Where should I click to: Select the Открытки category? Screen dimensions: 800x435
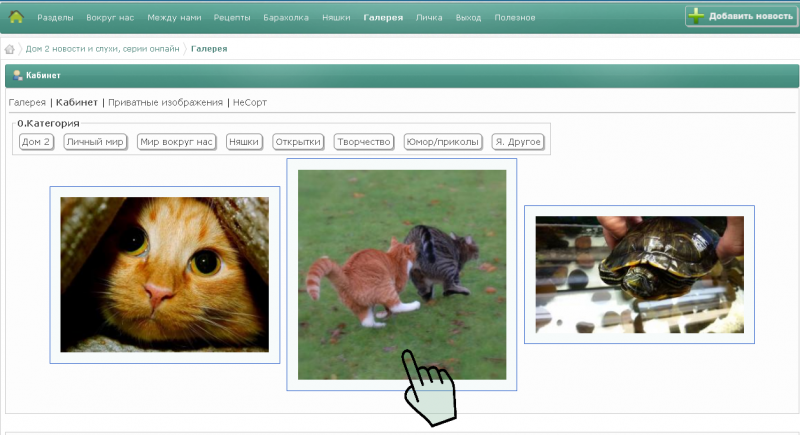pos(298,142)
